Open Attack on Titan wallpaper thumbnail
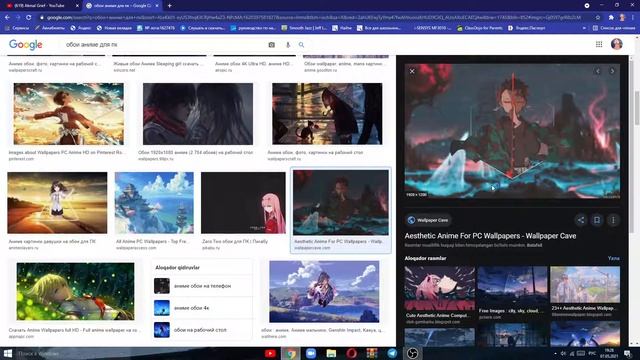The height and width of the screenshot is (360, 640). tap(69, 114)
